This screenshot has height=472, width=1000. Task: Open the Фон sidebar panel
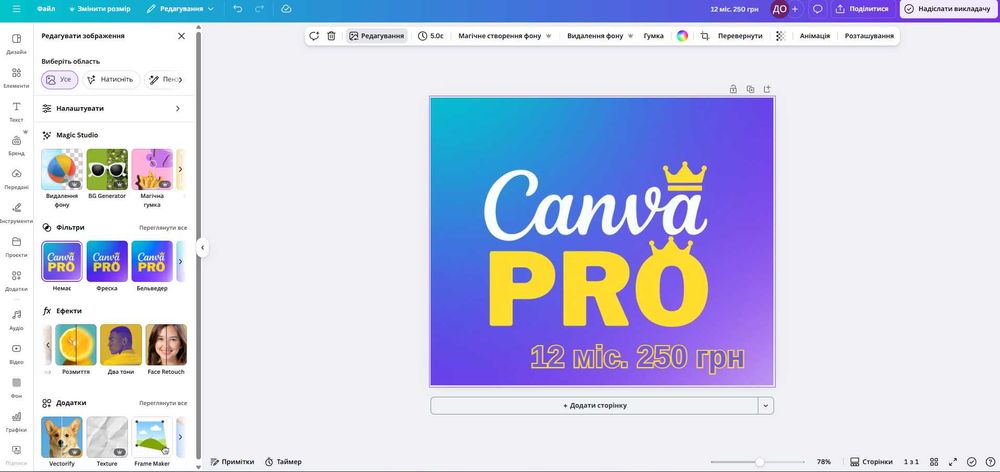[x=17, y=387]
